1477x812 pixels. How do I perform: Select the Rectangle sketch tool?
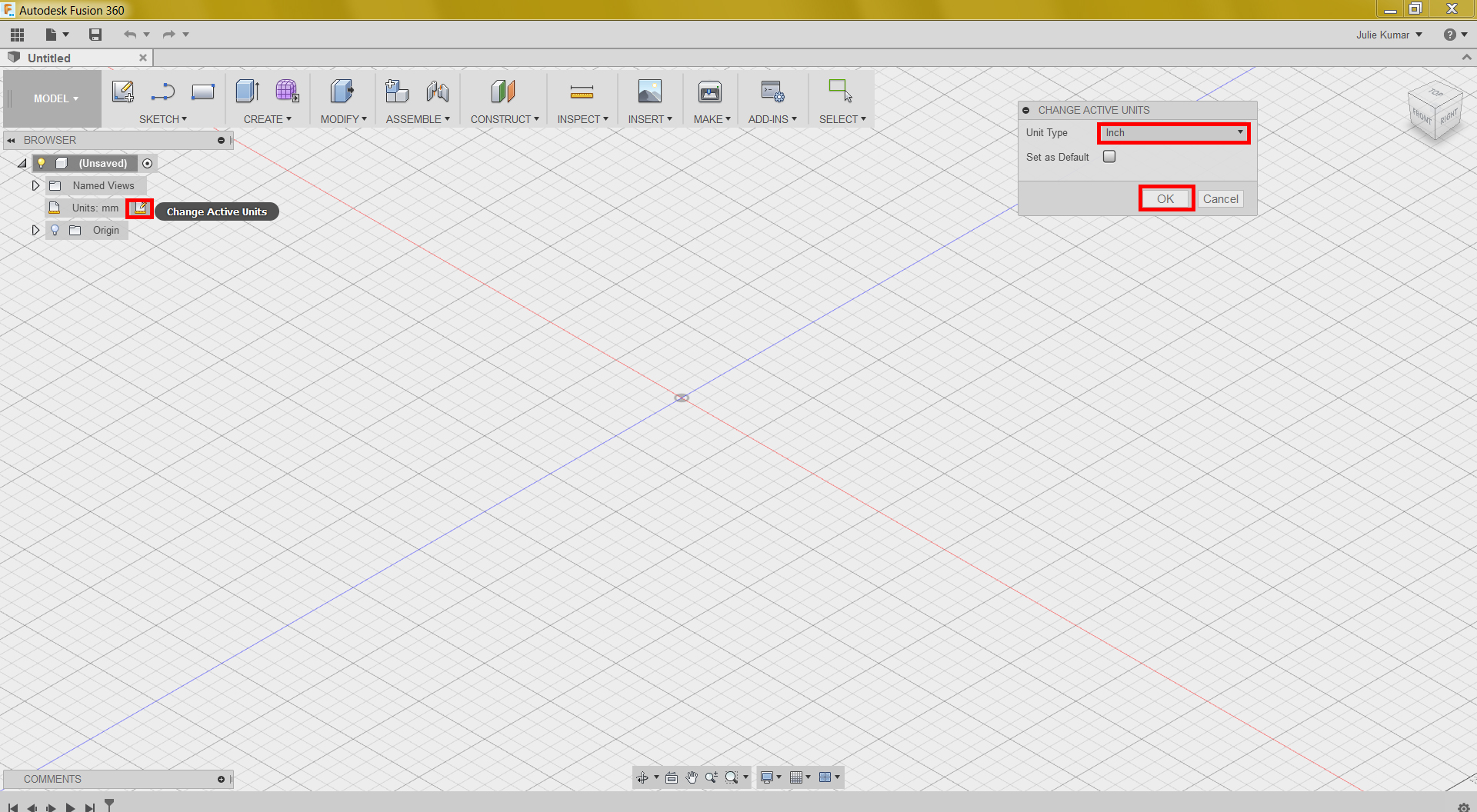pos(203,92)
